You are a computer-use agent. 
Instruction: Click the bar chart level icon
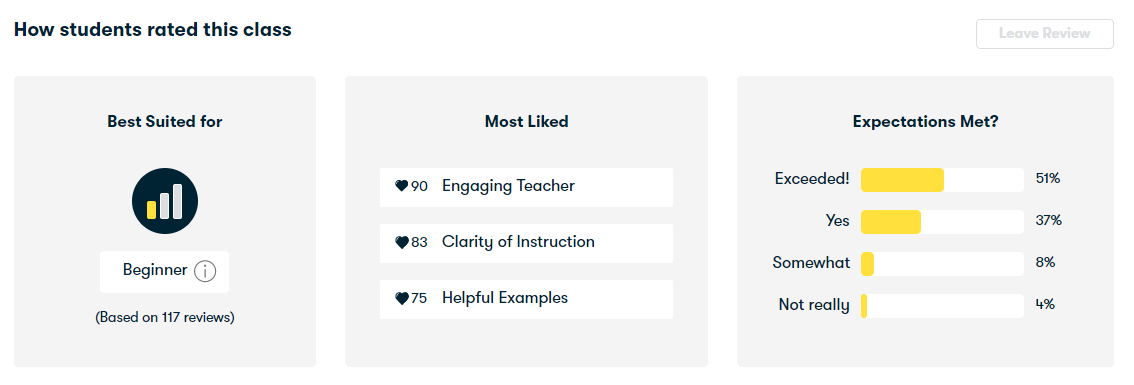(165, 201)
